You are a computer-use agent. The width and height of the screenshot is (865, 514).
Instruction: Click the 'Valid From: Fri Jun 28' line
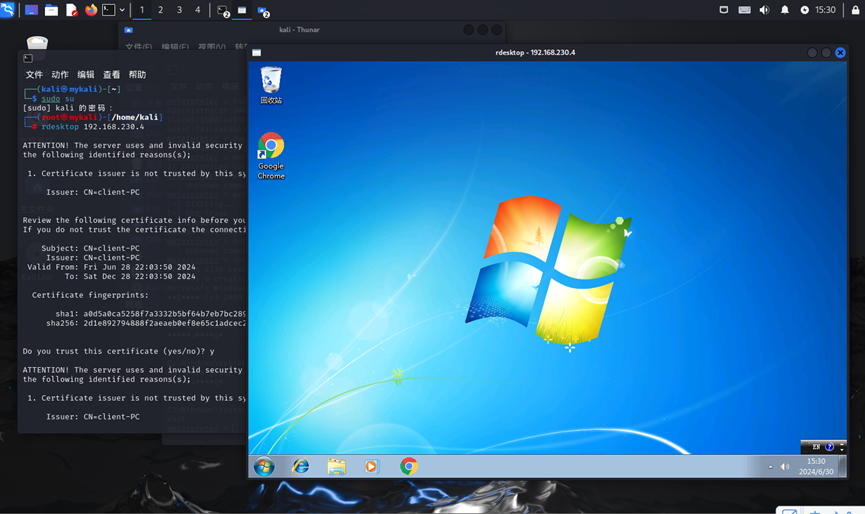click(111, 266)
